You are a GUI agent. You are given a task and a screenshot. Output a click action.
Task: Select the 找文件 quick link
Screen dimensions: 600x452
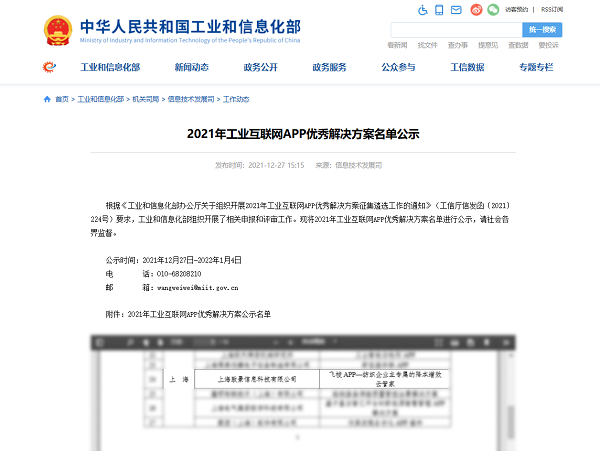[427, 45]
